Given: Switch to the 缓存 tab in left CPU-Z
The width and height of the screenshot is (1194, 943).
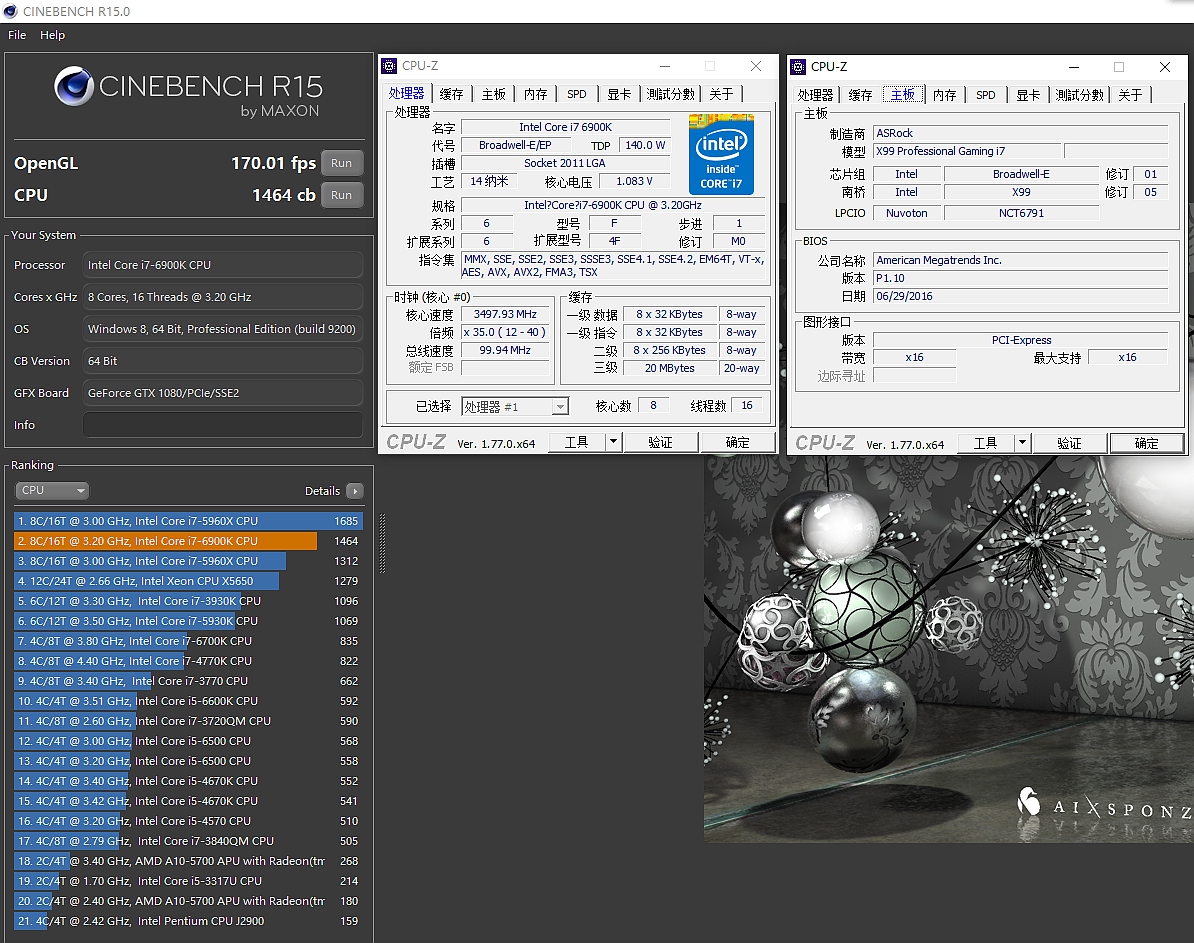Looking at the screenshot, I should [x=450, y=93].
